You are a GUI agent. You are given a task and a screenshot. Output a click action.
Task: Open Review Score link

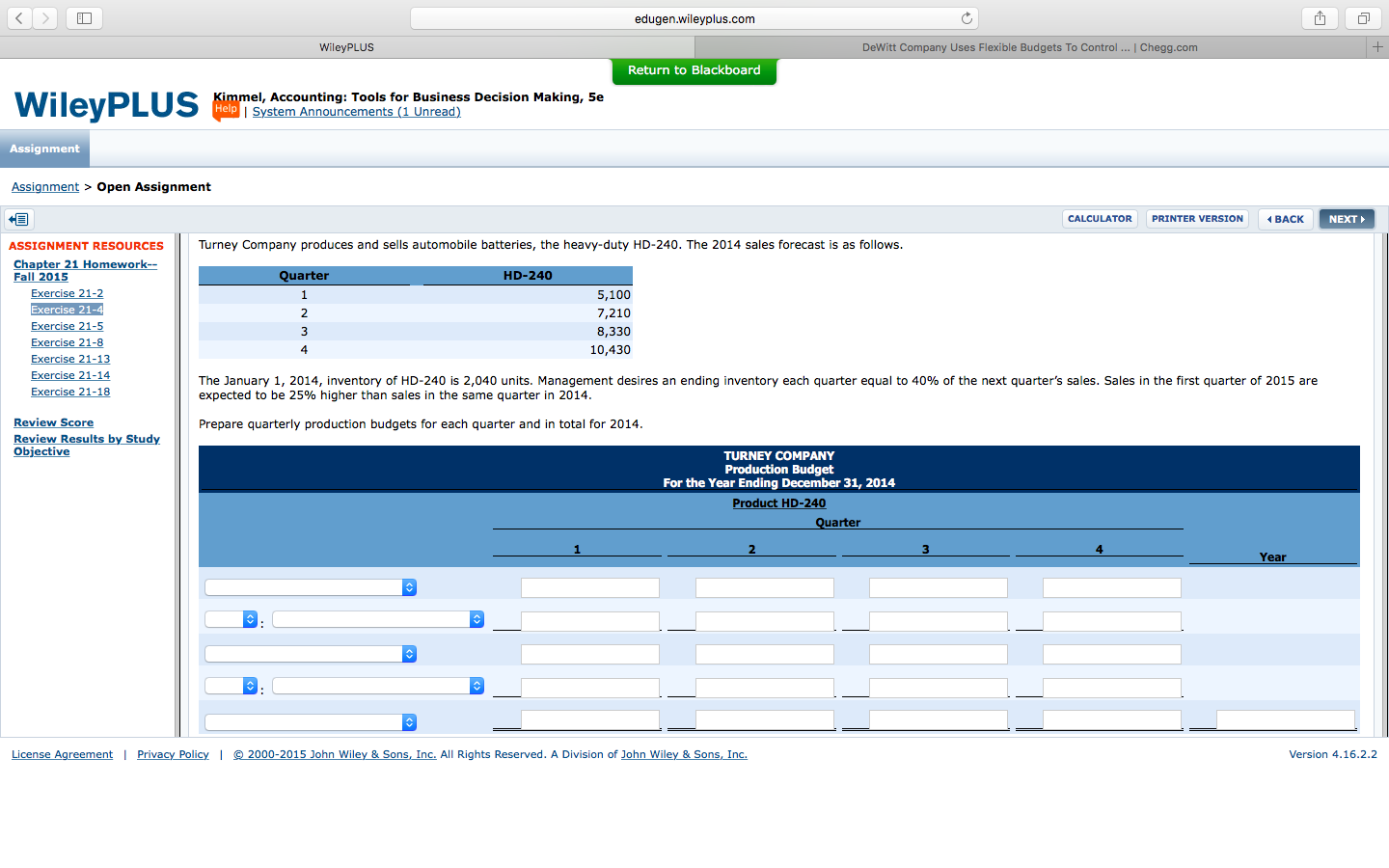[53, 422]
